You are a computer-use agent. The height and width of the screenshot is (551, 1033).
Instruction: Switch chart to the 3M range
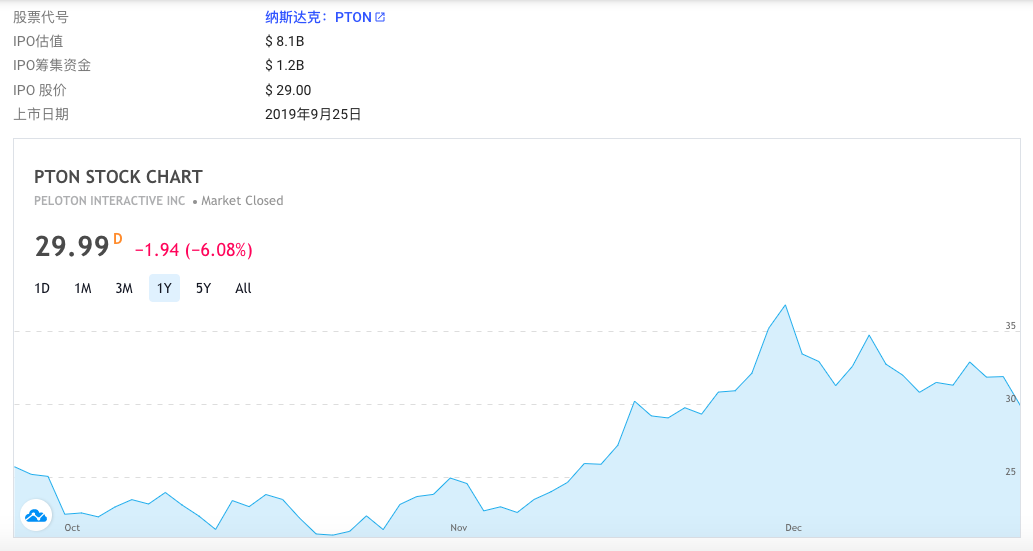click(x=124, y=288)
